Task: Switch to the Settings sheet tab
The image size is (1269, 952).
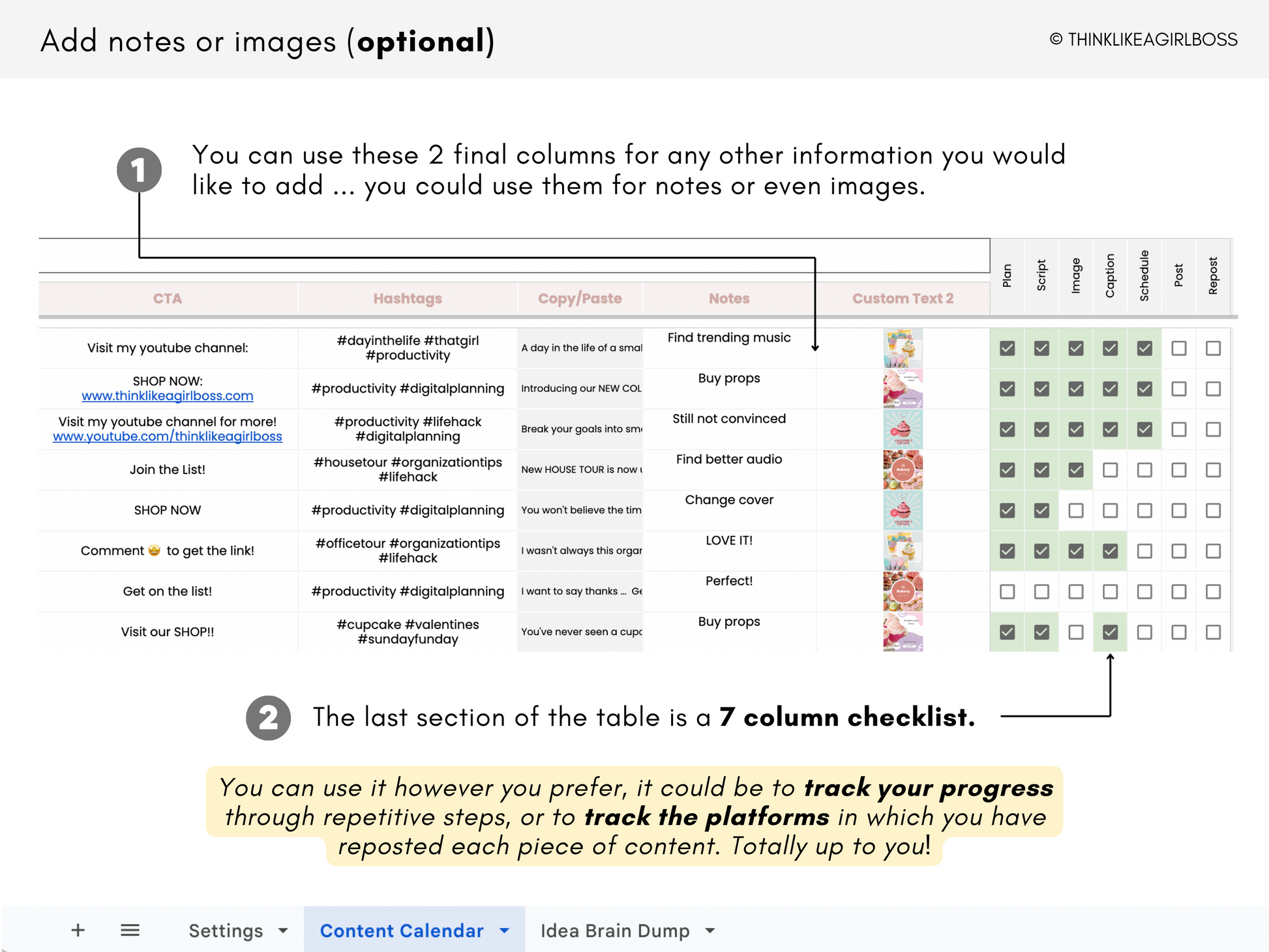Action: pos(226,930)
